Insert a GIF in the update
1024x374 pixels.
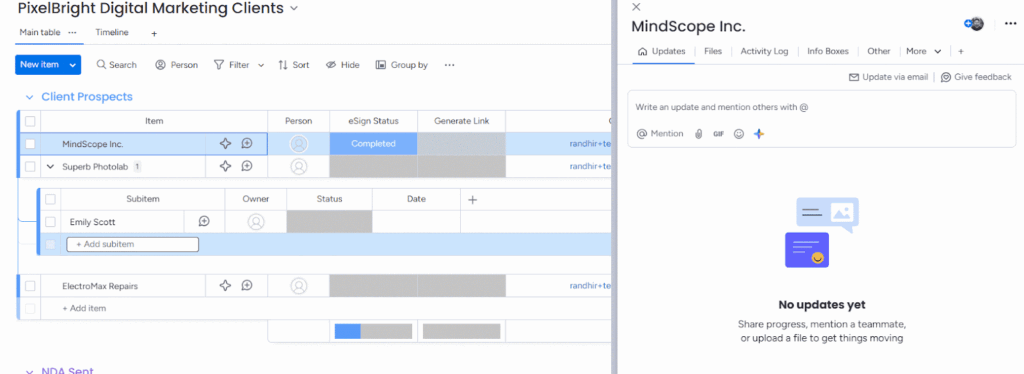[x=718, y=133]
